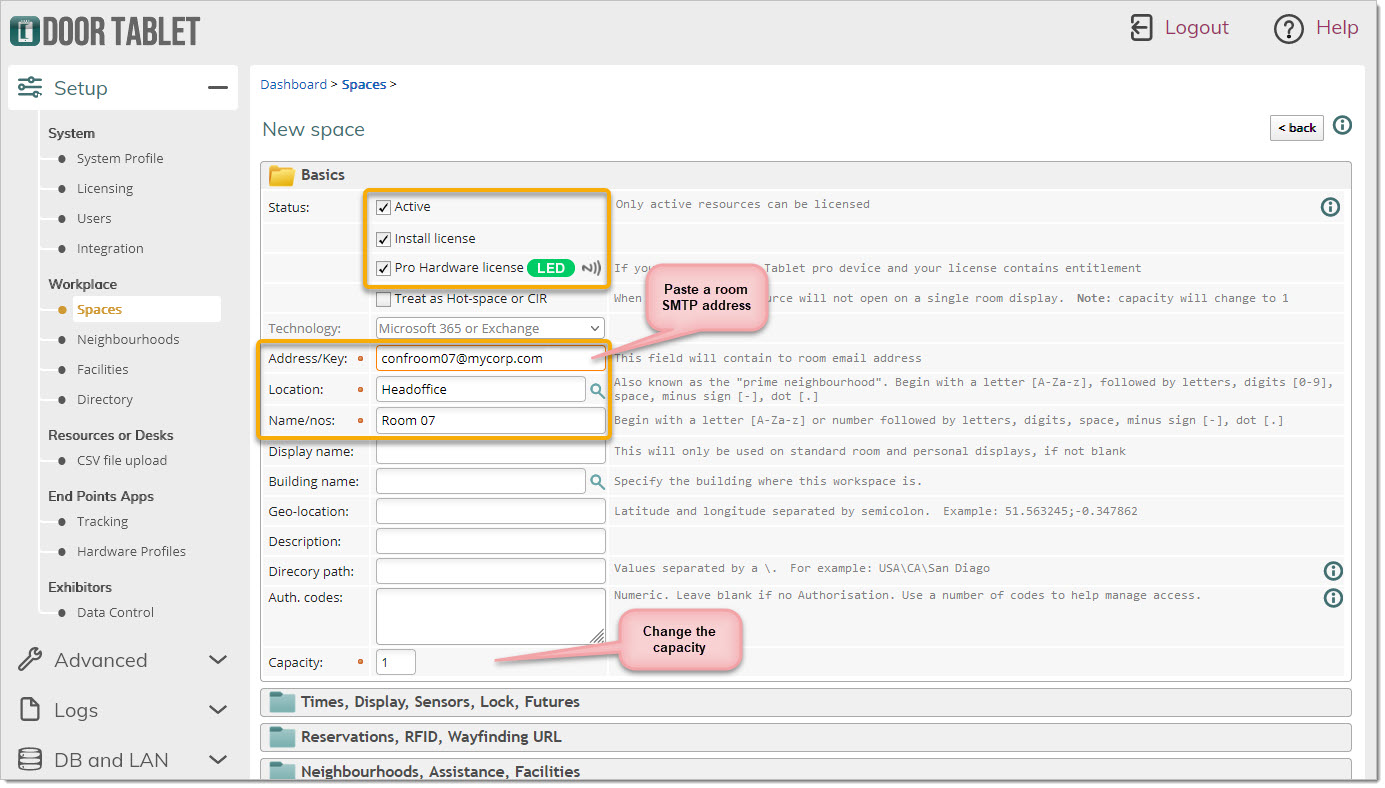Click the Help question mark icon

[1288, 29]
